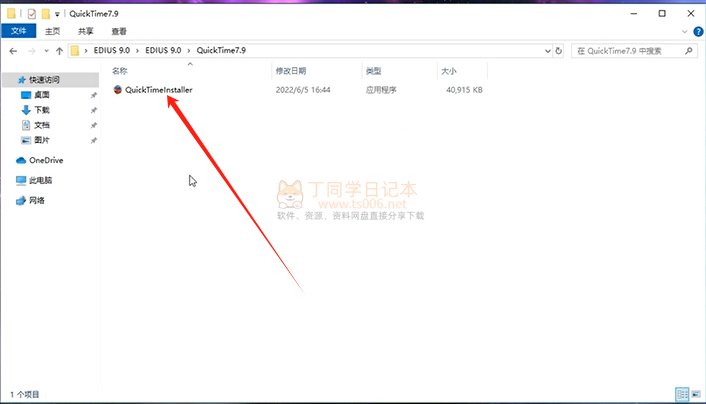Expand address bar history dropdown

pyautogui.click(x=548, y=51)
